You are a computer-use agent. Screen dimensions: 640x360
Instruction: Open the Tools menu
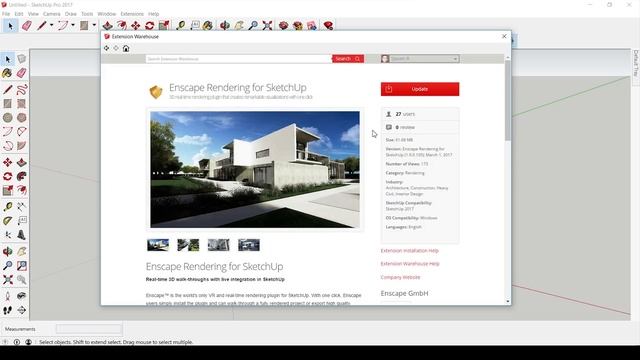pos(87,14)
